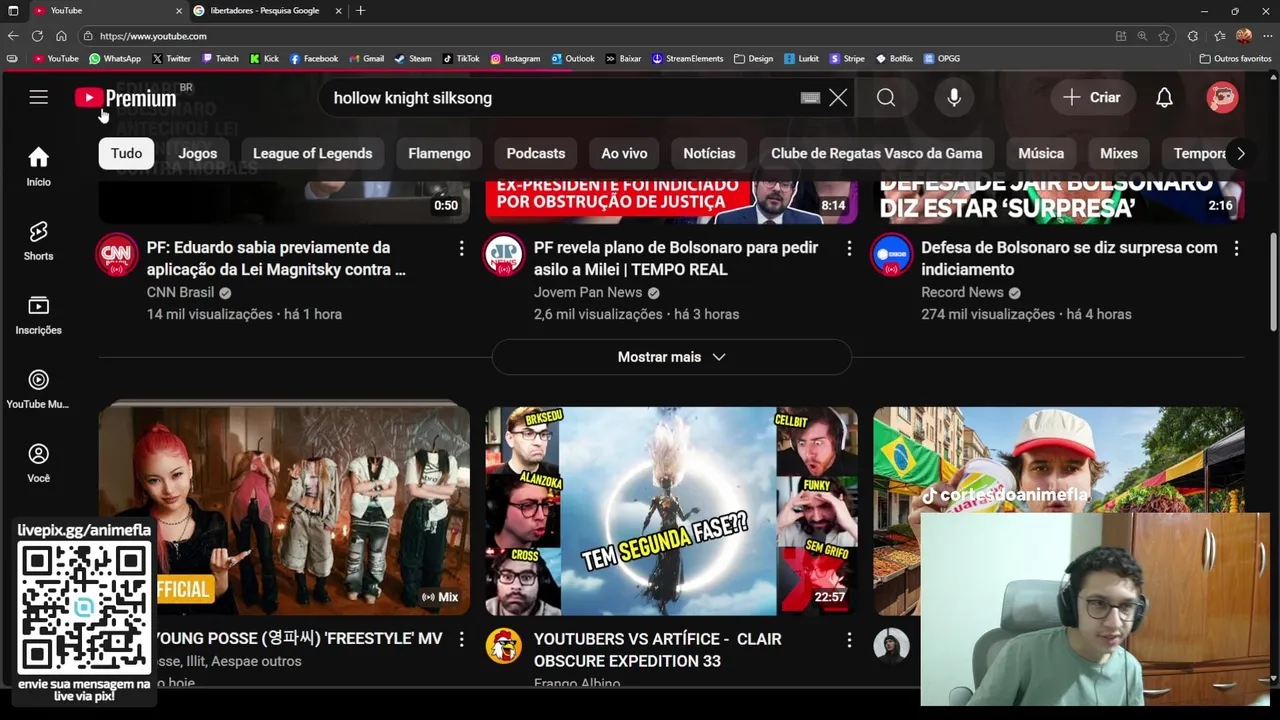
Task: Open the account avatar menu
Action: click(x=1222, y=97)
